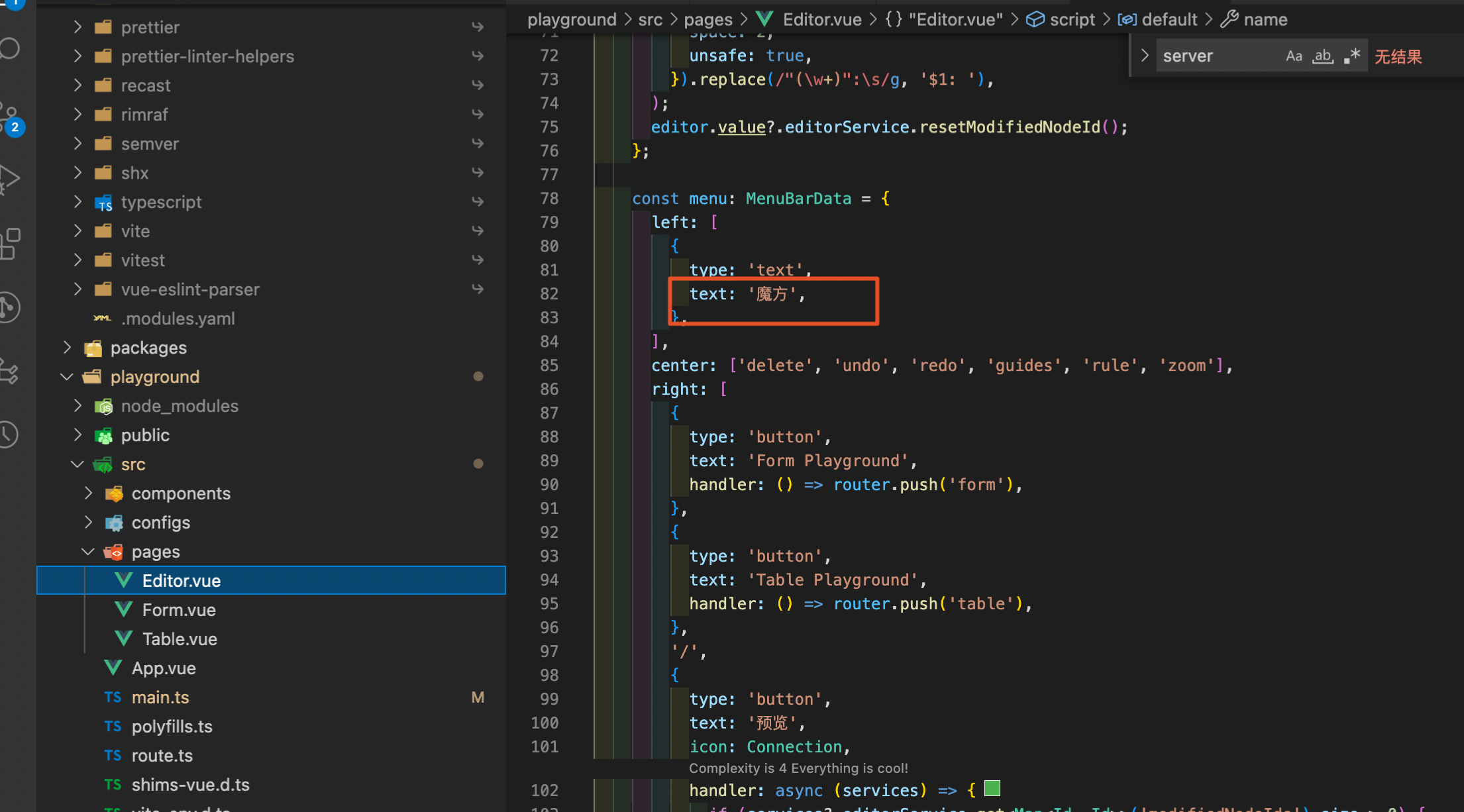1464x812 pixels.
Task: Click the YAML icon beside .modules.yaml
Action: coord(102,319)
